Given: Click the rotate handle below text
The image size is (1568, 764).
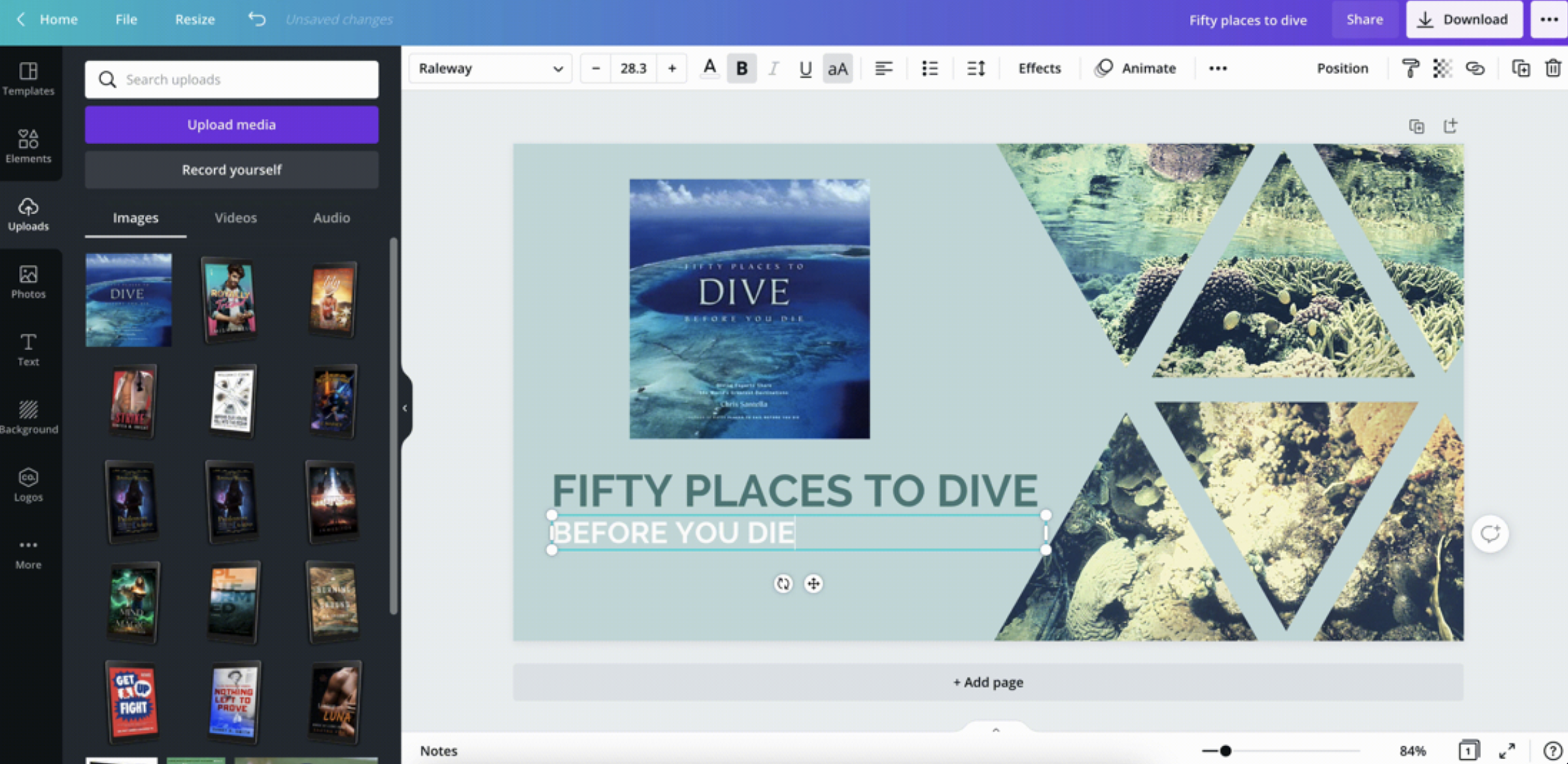Looking at the screenshot, I should (x=783, y=583).
